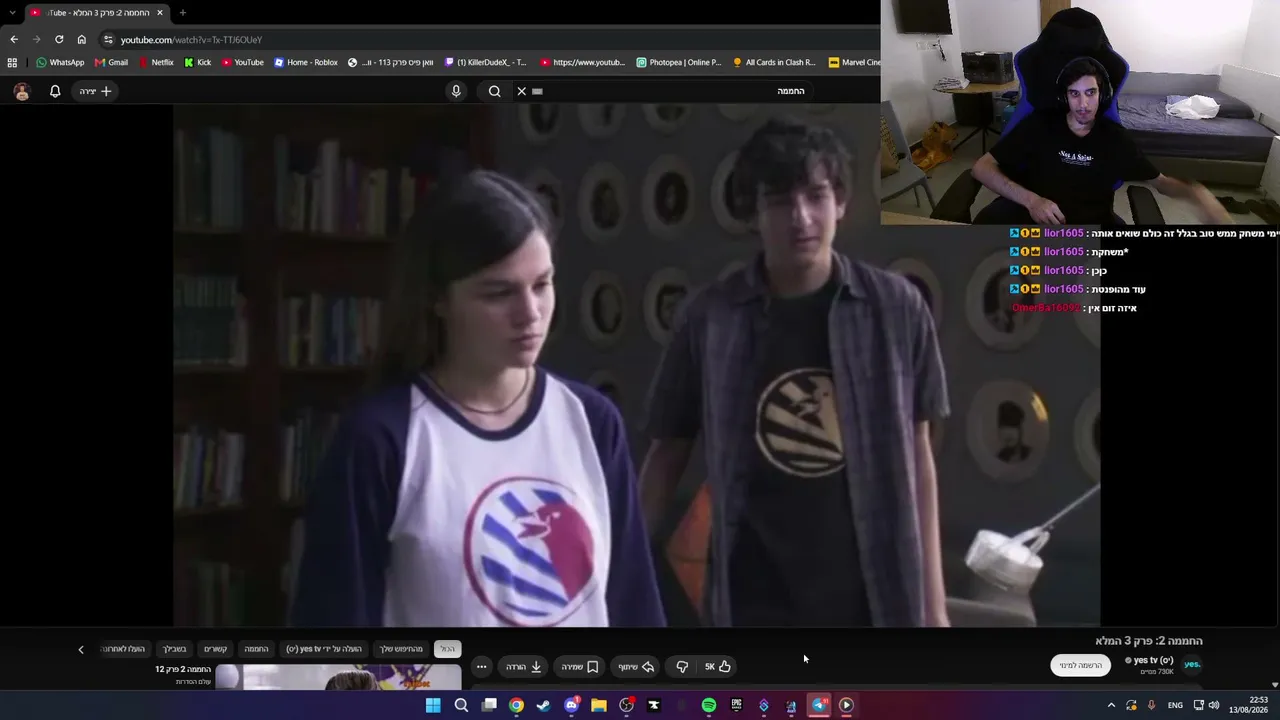
Task: Open Windows Start menu
Action: pos(433,705)
